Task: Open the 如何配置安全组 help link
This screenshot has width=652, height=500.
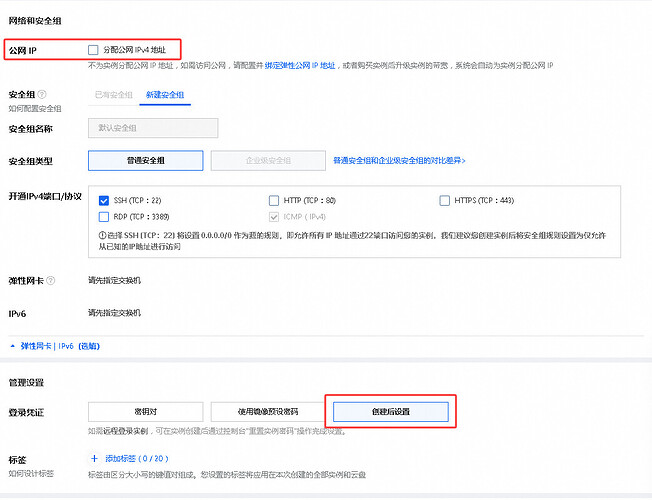Action: point(35,109)
